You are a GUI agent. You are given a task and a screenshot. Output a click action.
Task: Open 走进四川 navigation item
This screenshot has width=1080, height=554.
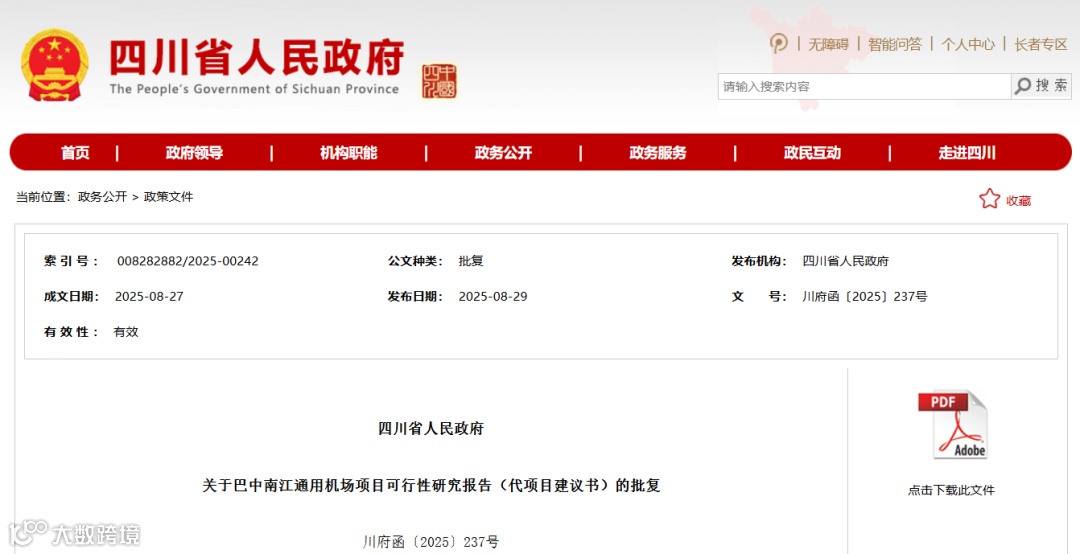click(x=967, y=152)
